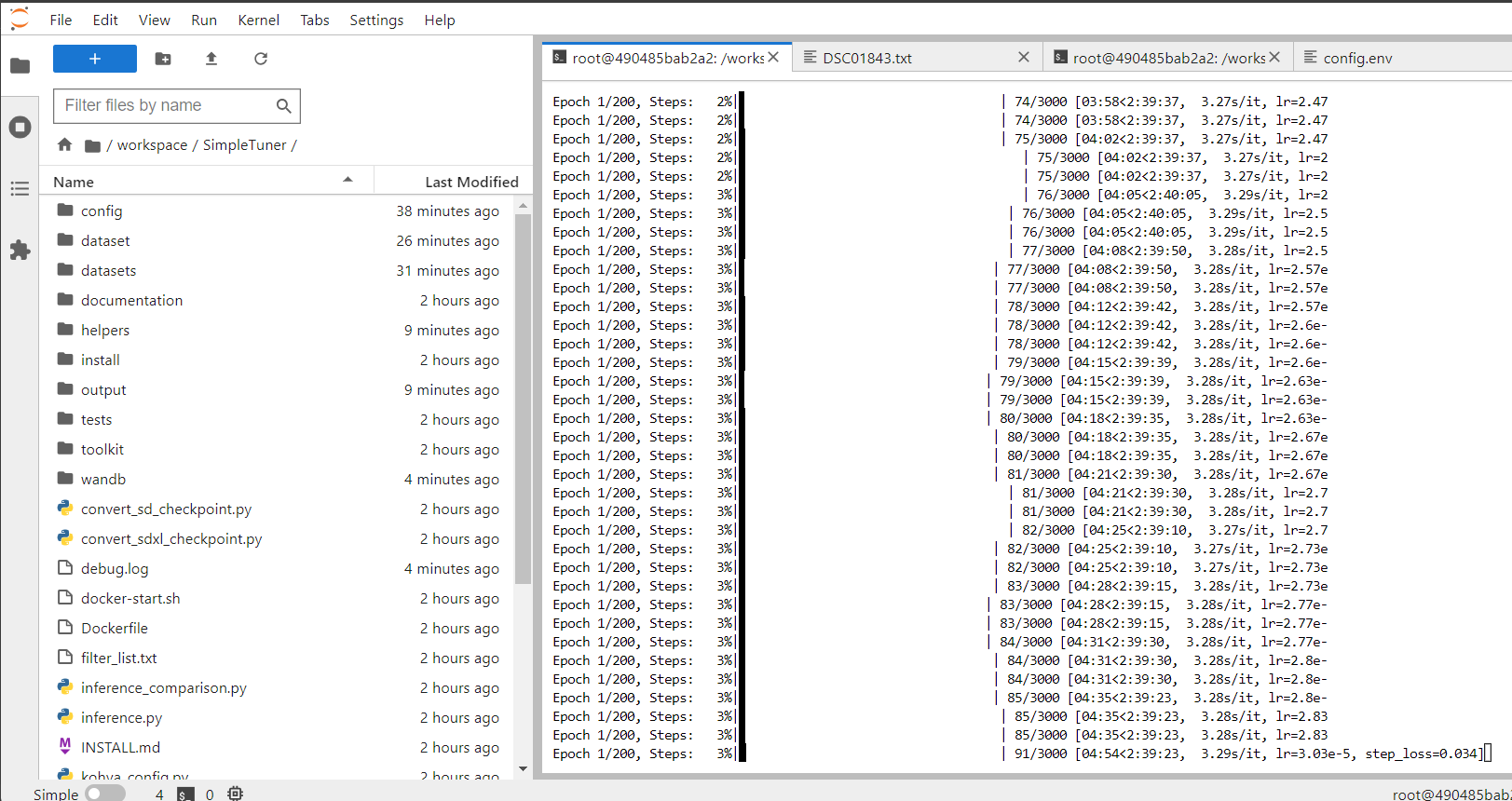1512x801 pixels.
Task: Click the file list scrollbar up arrow
Action: coord(523,205)
